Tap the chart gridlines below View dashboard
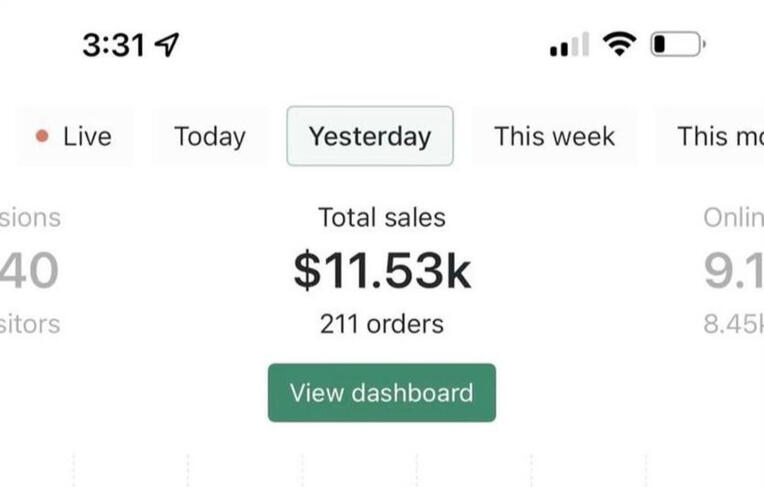 380,468
